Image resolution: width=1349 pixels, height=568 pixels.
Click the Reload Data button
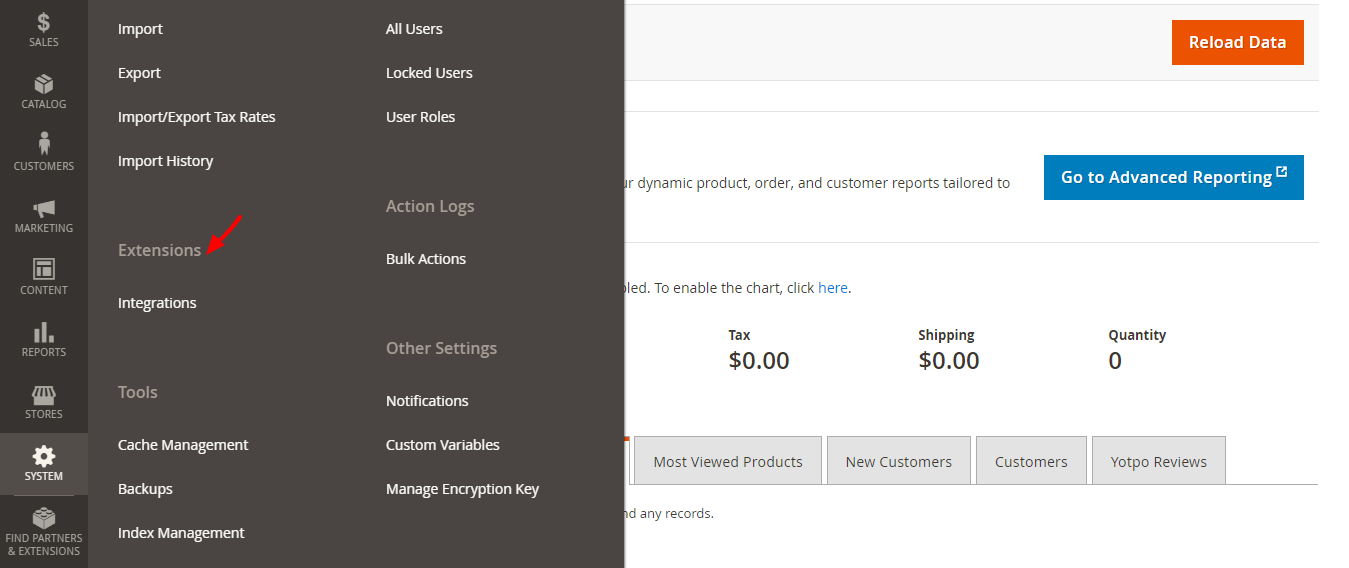click(1237, 42)
